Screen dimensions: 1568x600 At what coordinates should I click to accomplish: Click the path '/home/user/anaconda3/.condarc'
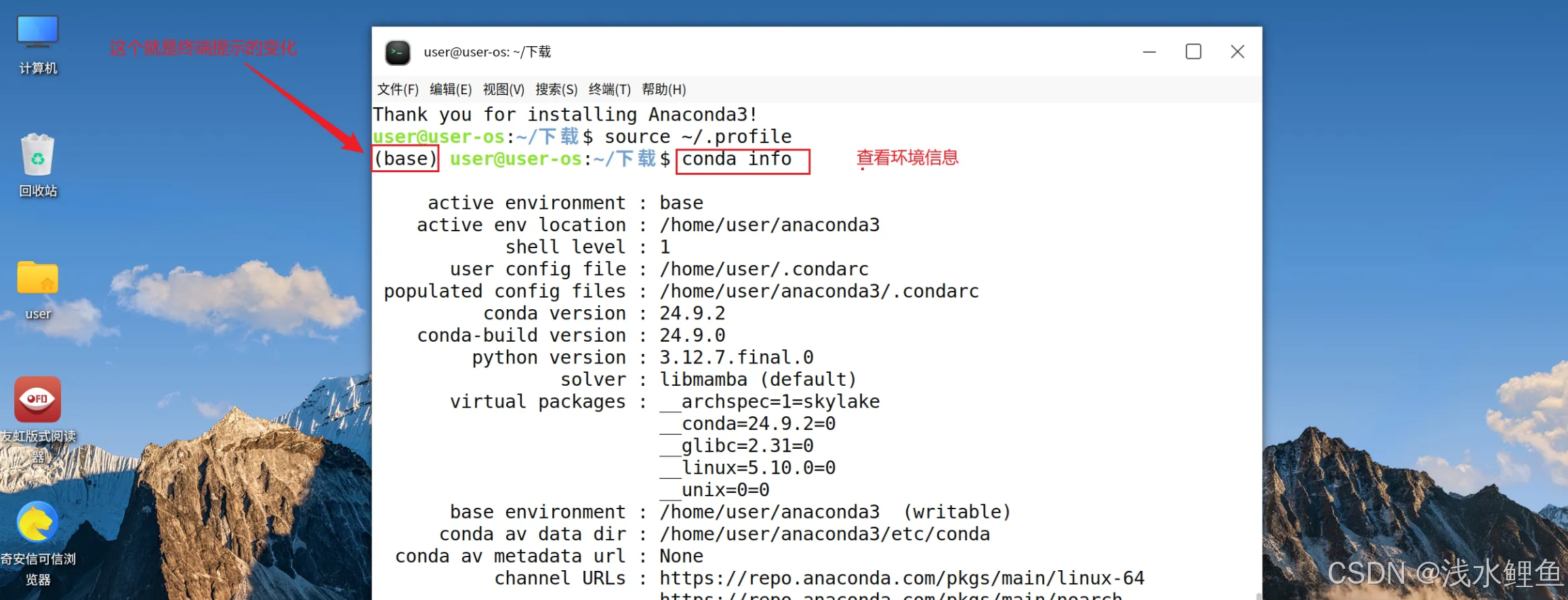click(x=819, y=292)
